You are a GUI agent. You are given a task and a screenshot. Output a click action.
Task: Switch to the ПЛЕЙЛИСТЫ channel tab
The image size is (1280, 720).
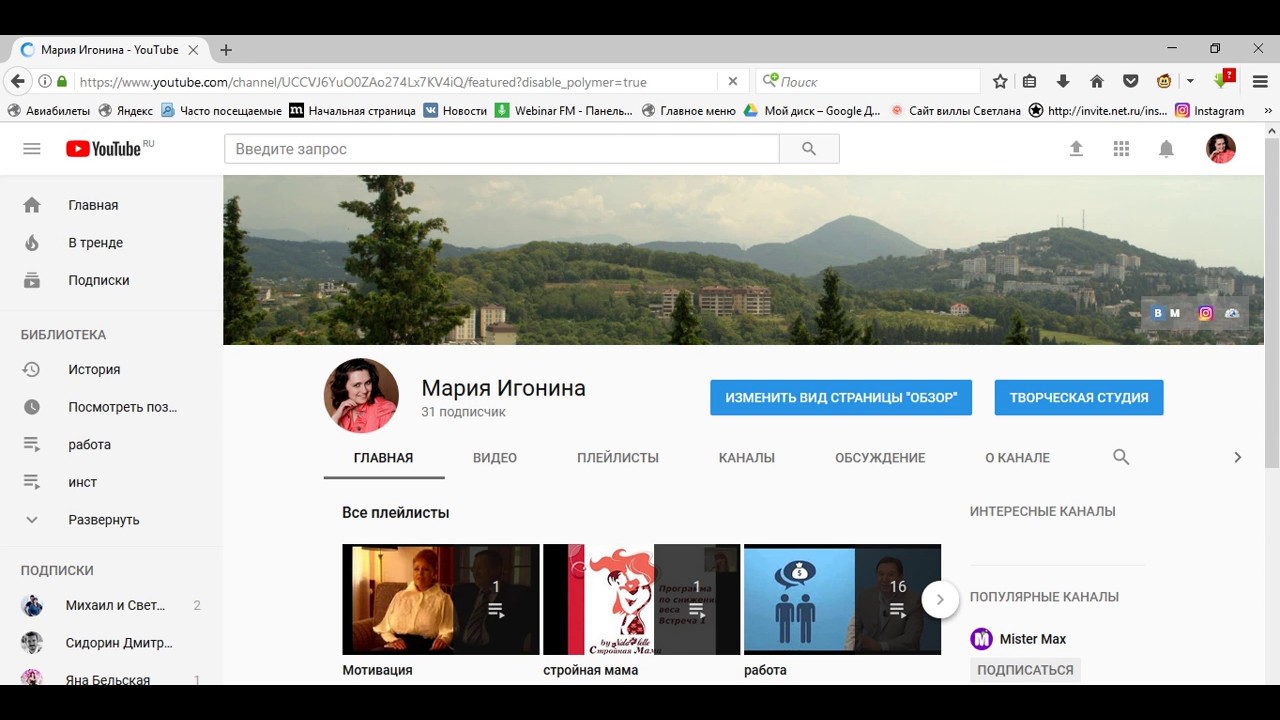(x=618, y=458)
